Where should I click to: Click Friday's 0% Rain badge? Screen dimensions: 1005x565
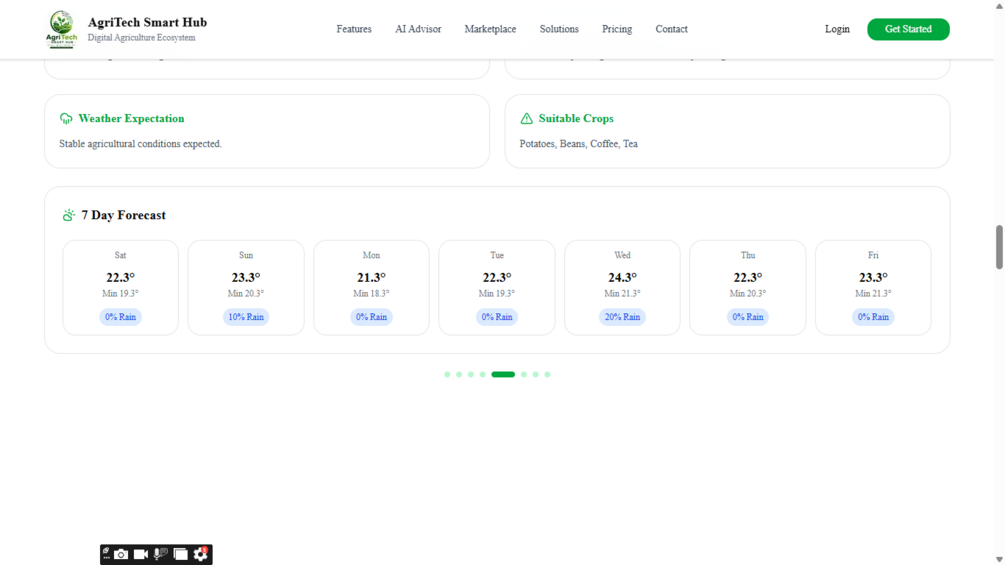(x=873, y=317)
